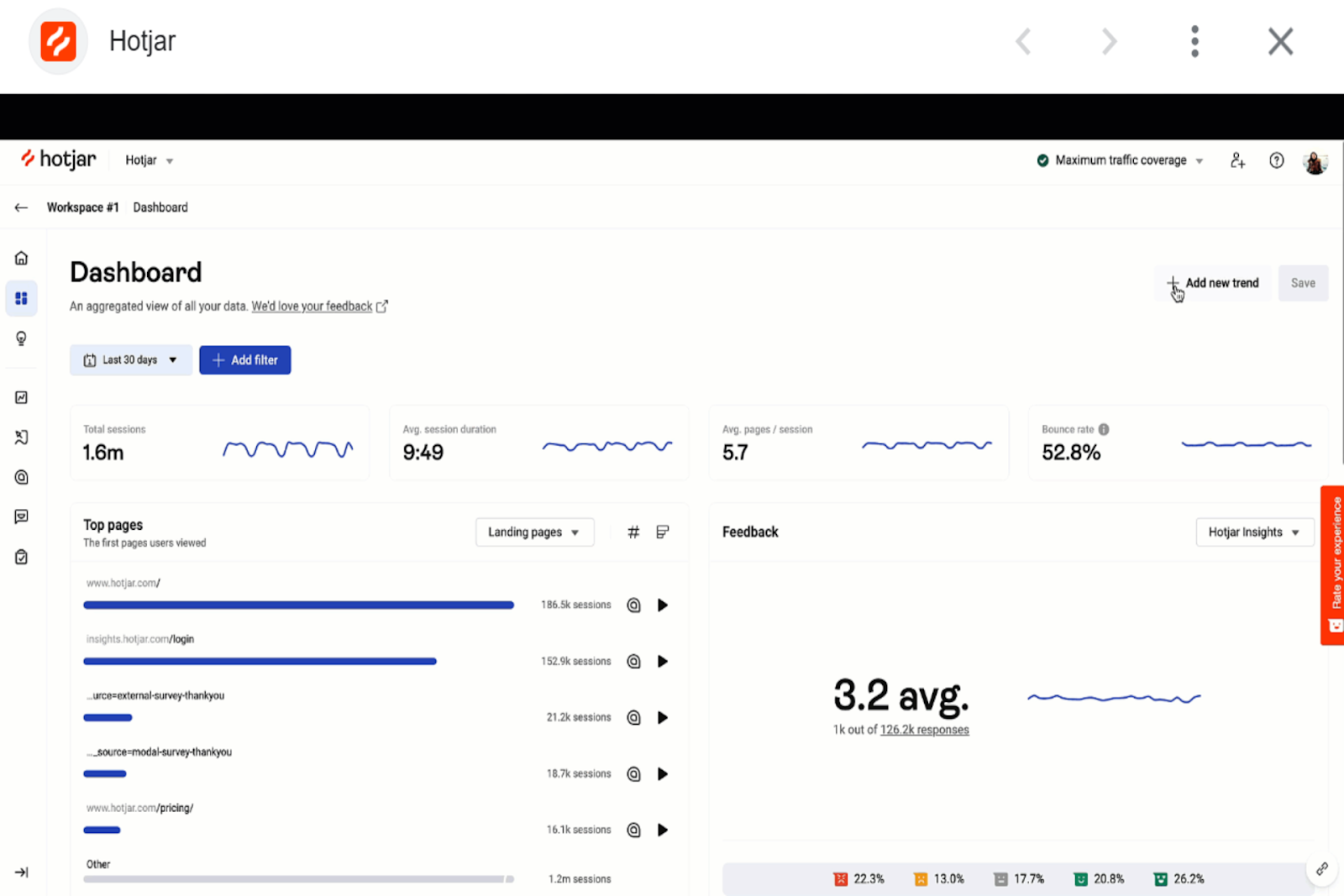The height and width of the screenshot is (896, 1344).
Task: Select the Highlights lightbulb sidebar icon
Action: pos(22,338)
